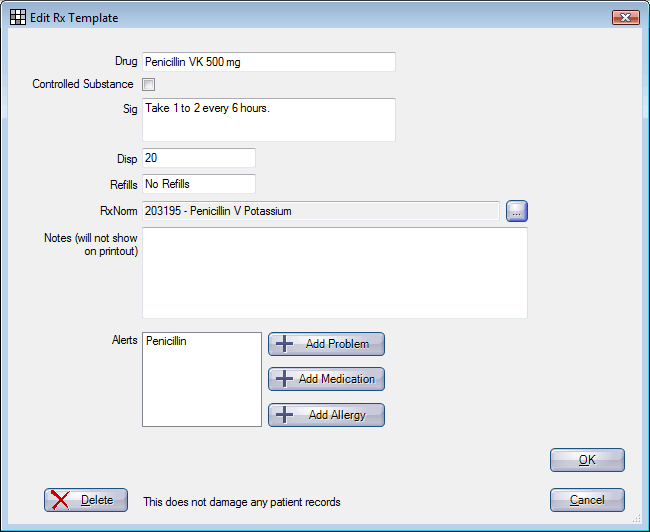Click the plus icon on Add Problem
The height and width of the screenshot is (532, 650).
pos(284,344)
